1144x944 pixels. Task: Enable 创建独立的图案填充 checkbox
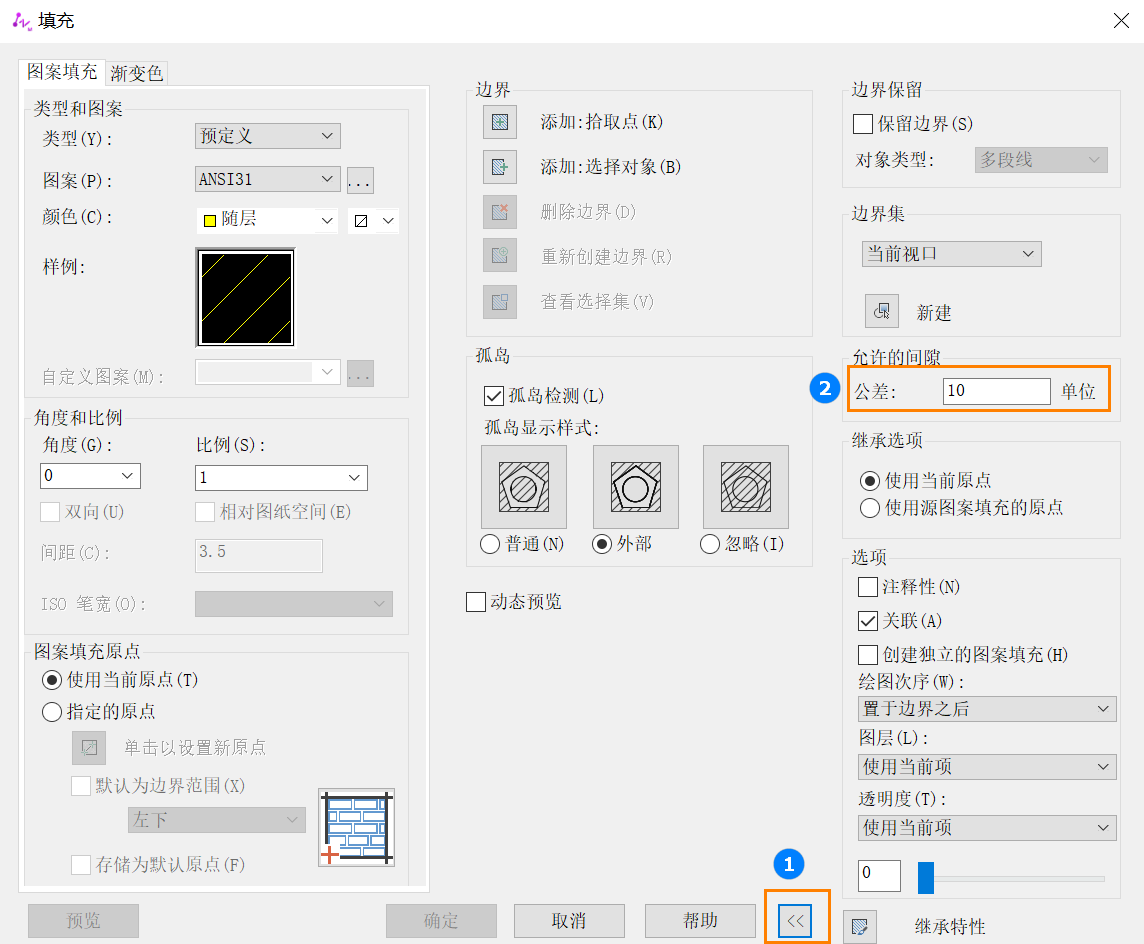point(868,654)
